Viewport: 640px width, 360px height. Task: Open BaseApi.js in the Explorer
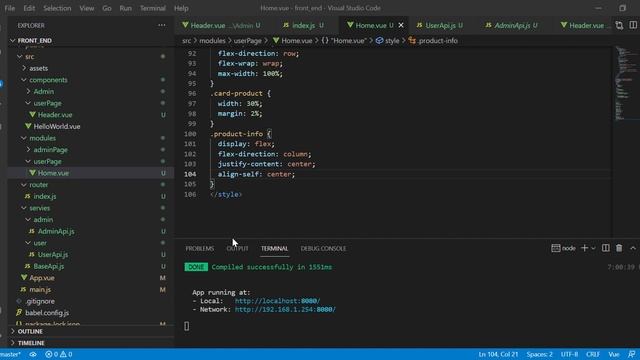click(49, 266)
